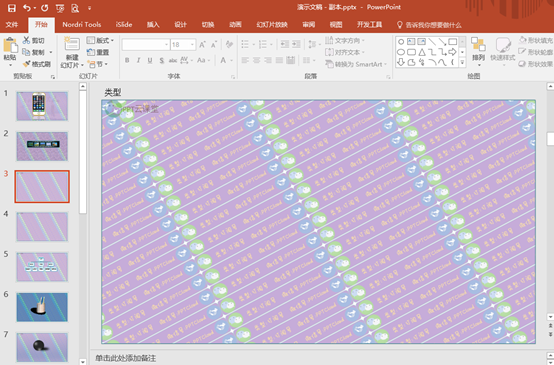Pick the arc shape in the gallery
Viewport: 554px width, 365px height.
coord(432,63)
